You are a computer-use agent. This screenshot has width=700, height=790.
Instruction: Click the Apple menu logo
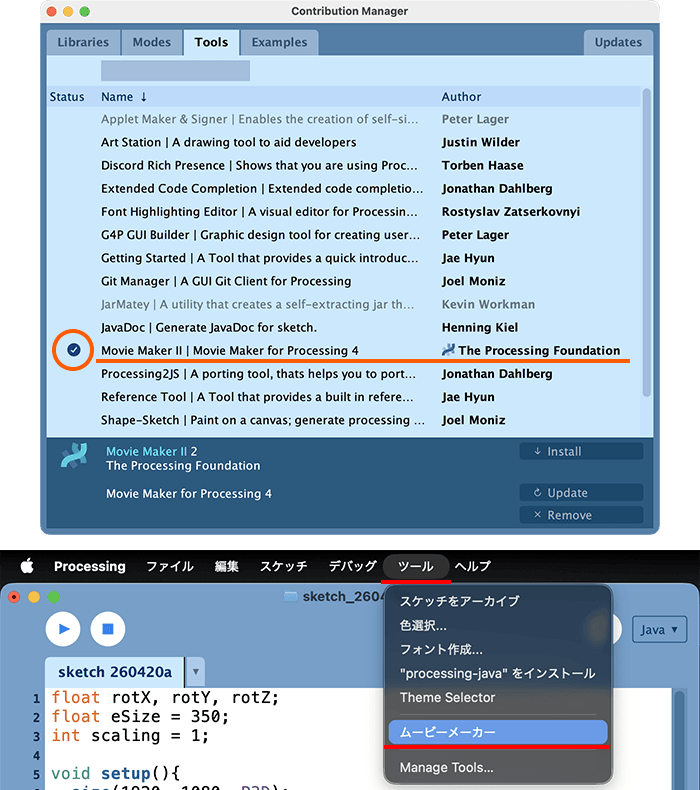pos(27,566)
